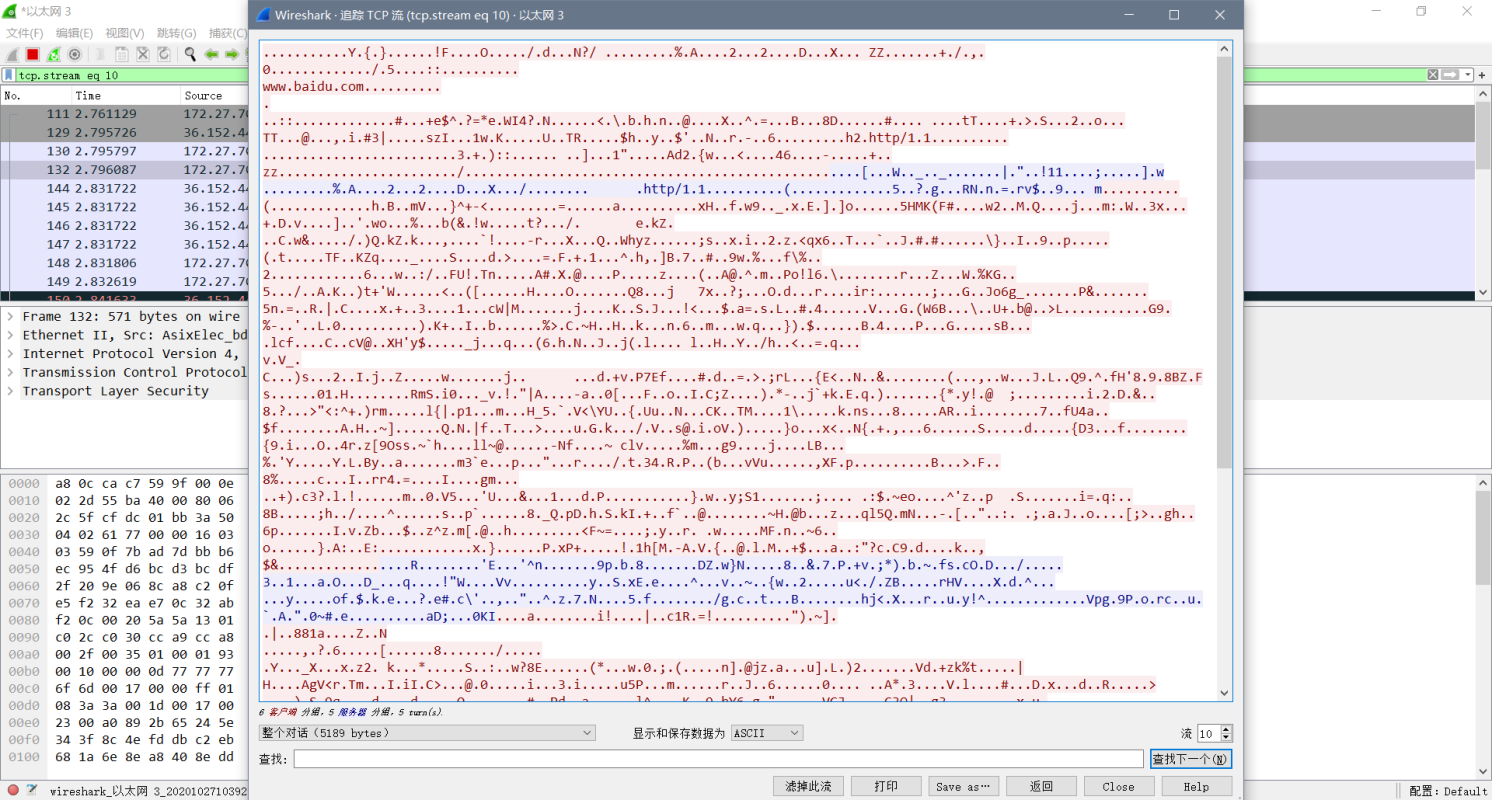Click inside the 查找 search field

(700, 758)
